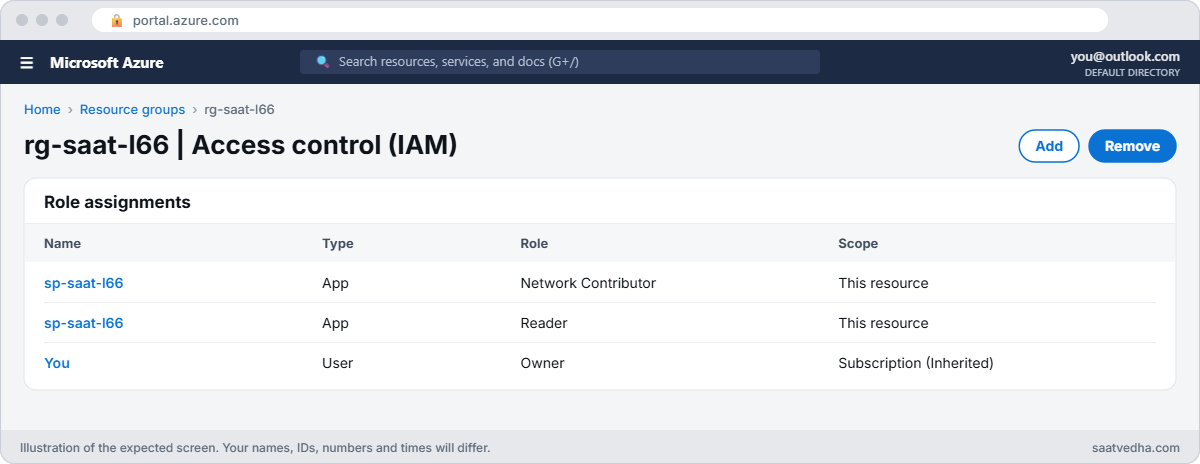Click the Scope column header

(858, 243)
